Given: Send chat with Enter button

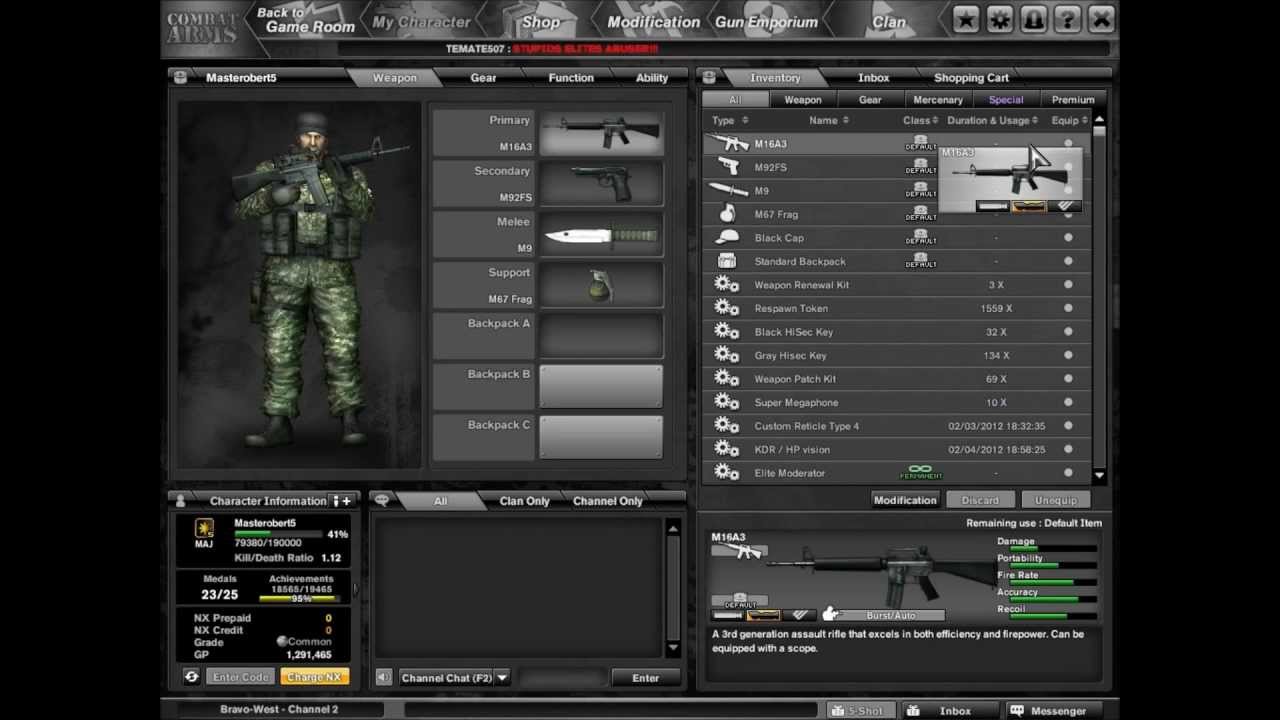Looking at the screenshot, I should tap(645, 678).
